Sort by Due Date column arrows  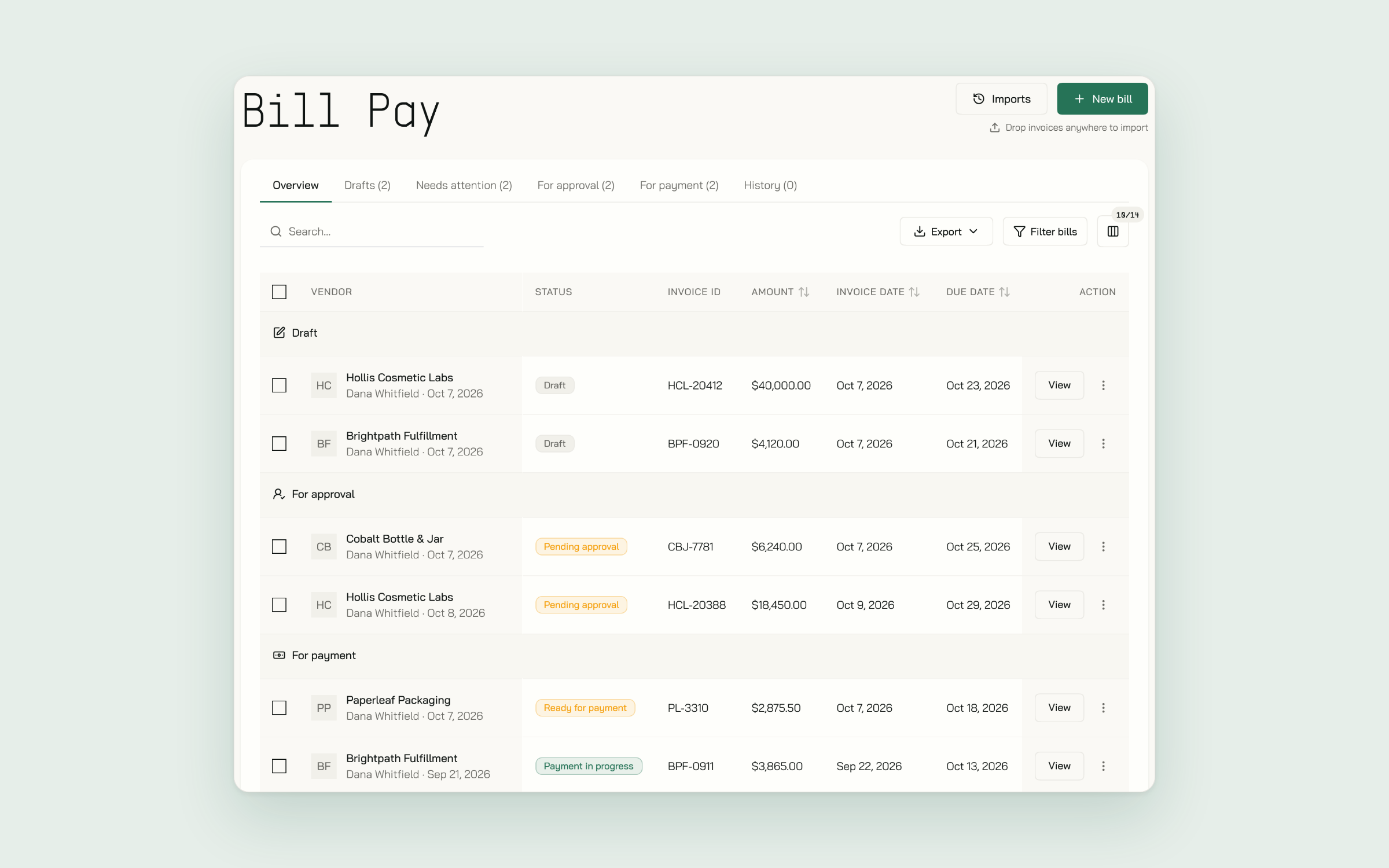click(1004, 292)
